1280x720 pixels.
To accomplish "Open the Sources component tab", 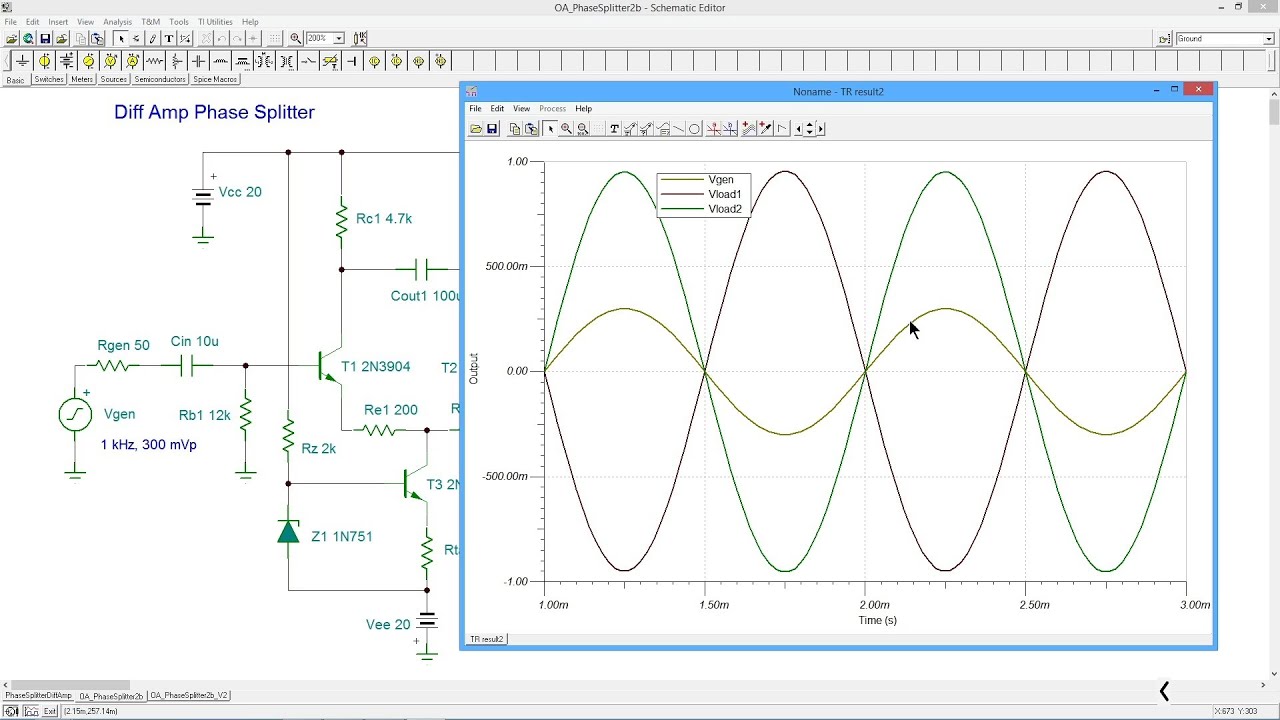I will coord(113,79).
